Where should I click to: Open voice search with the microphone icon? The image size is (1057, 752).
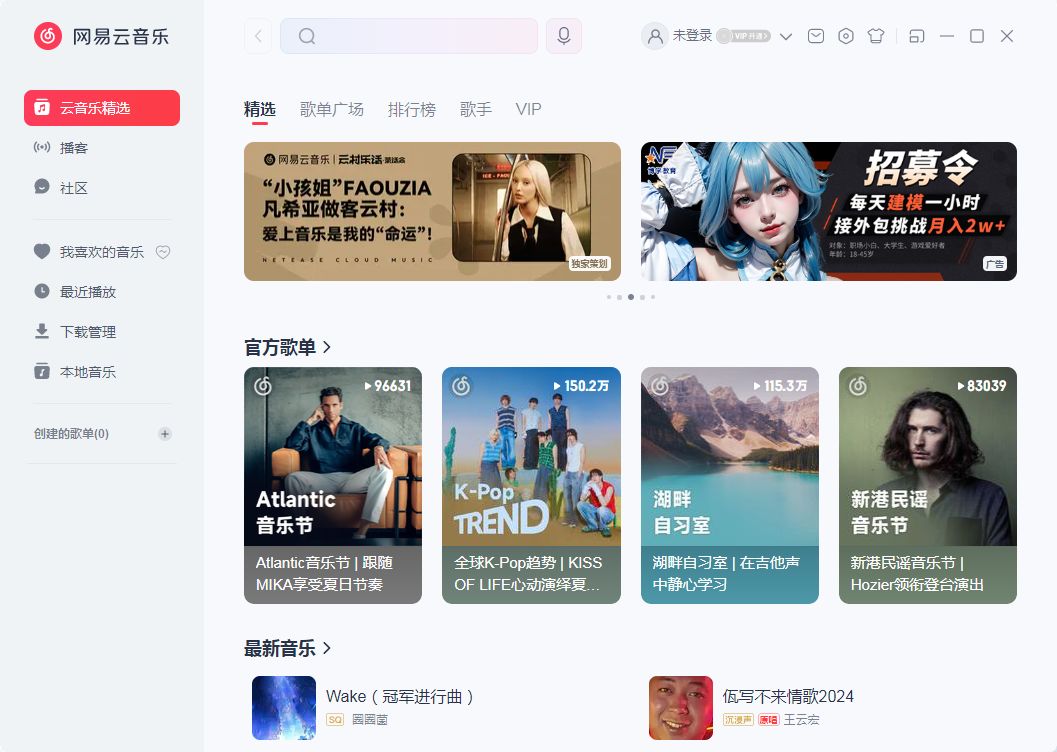[563, 35]
